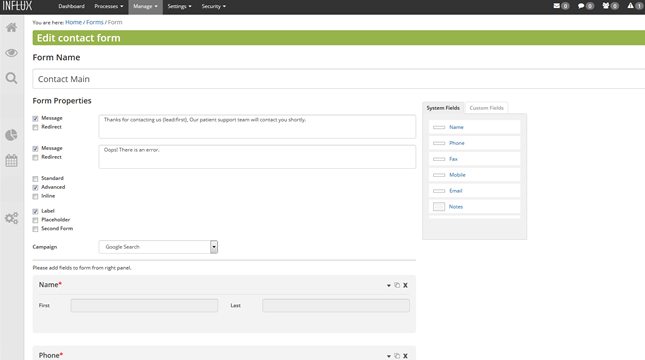Open the Settings dropdown menu
Viewport: 645px width, 360px height.
pyautogui.click(x=179, y=6)
